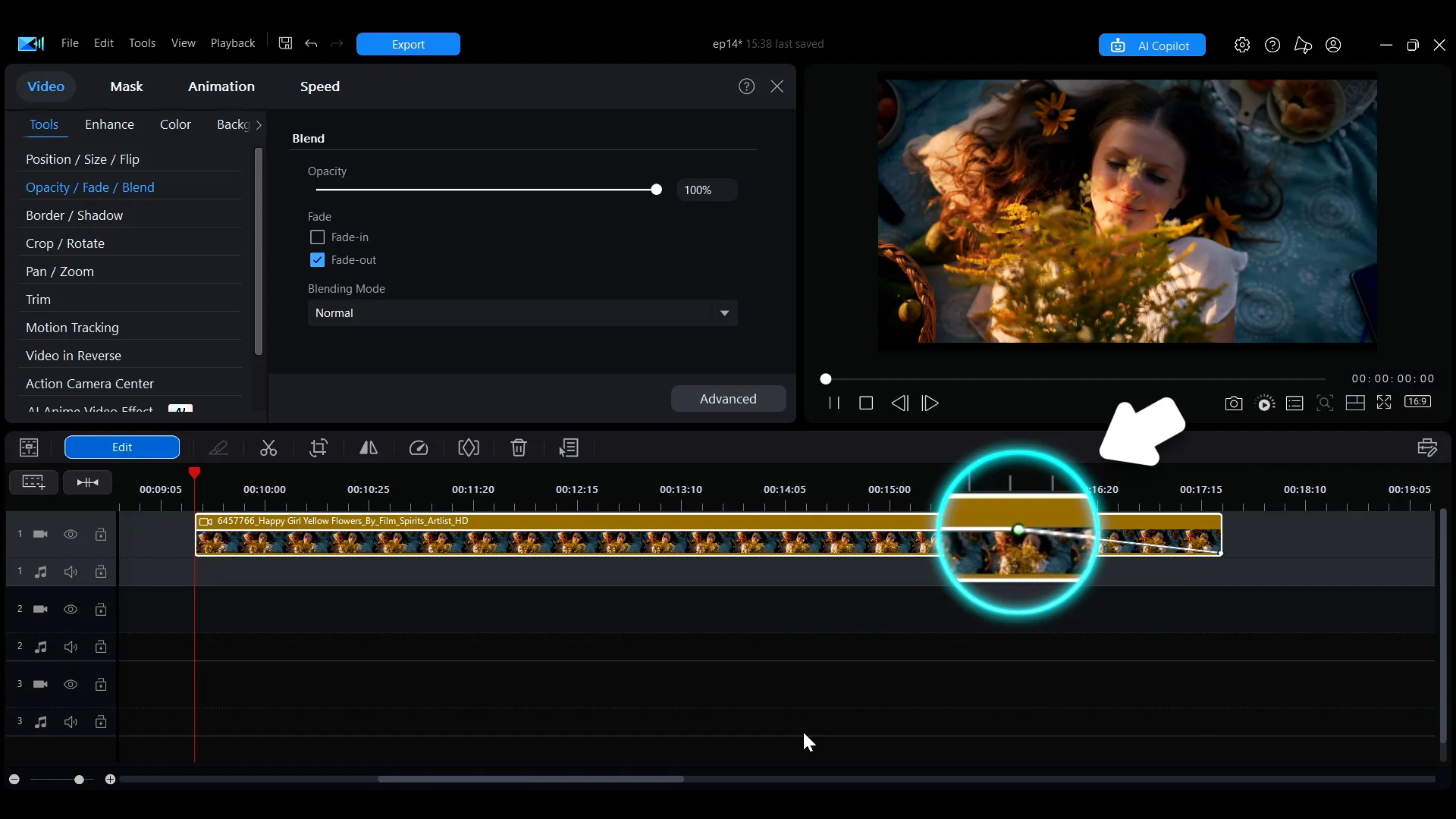Delete the selected clip with trash icon
1456x819 pixels.
(x=519, y=448)
